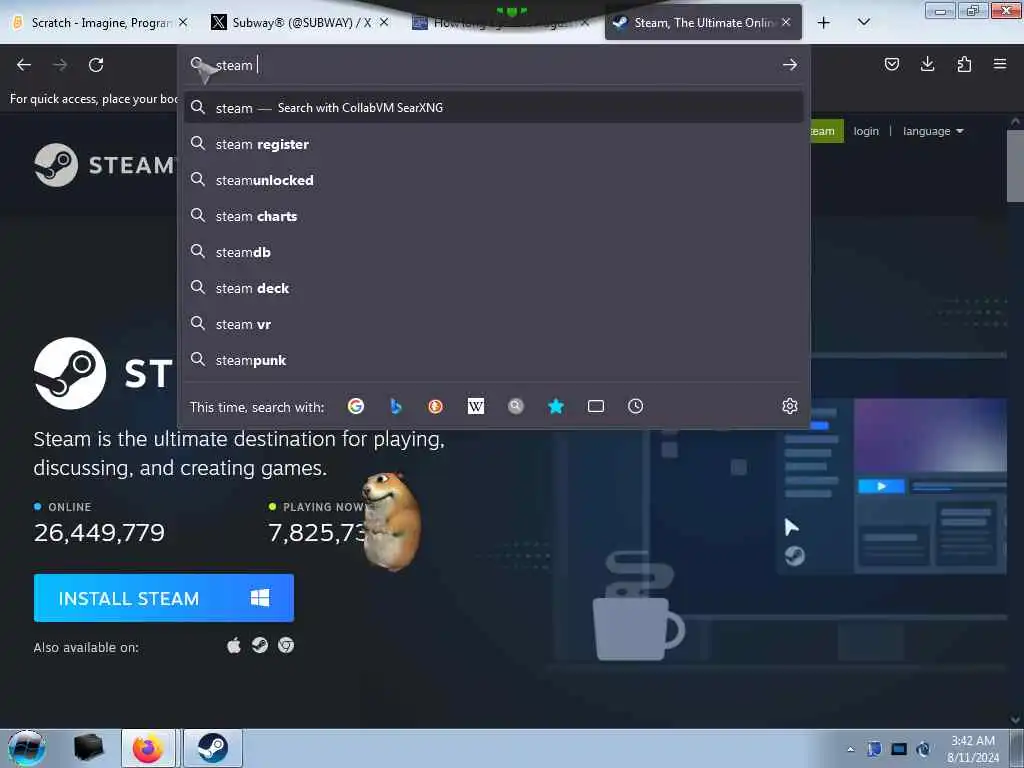Search open tabs with the tab icon

596,406
